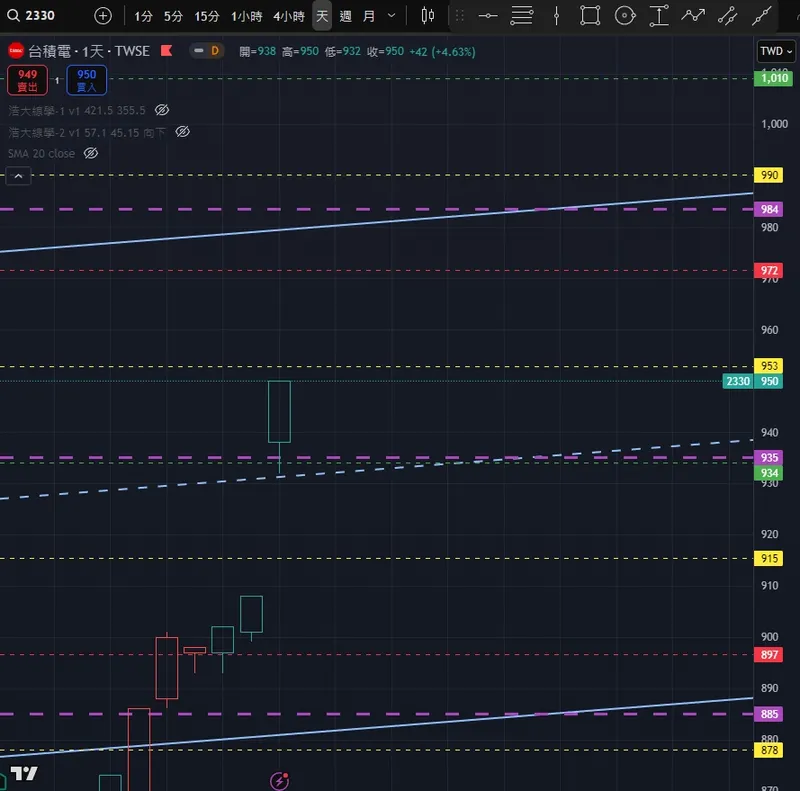
Task: Select the 1小時 interval
Action: click(x=246, y=16)
